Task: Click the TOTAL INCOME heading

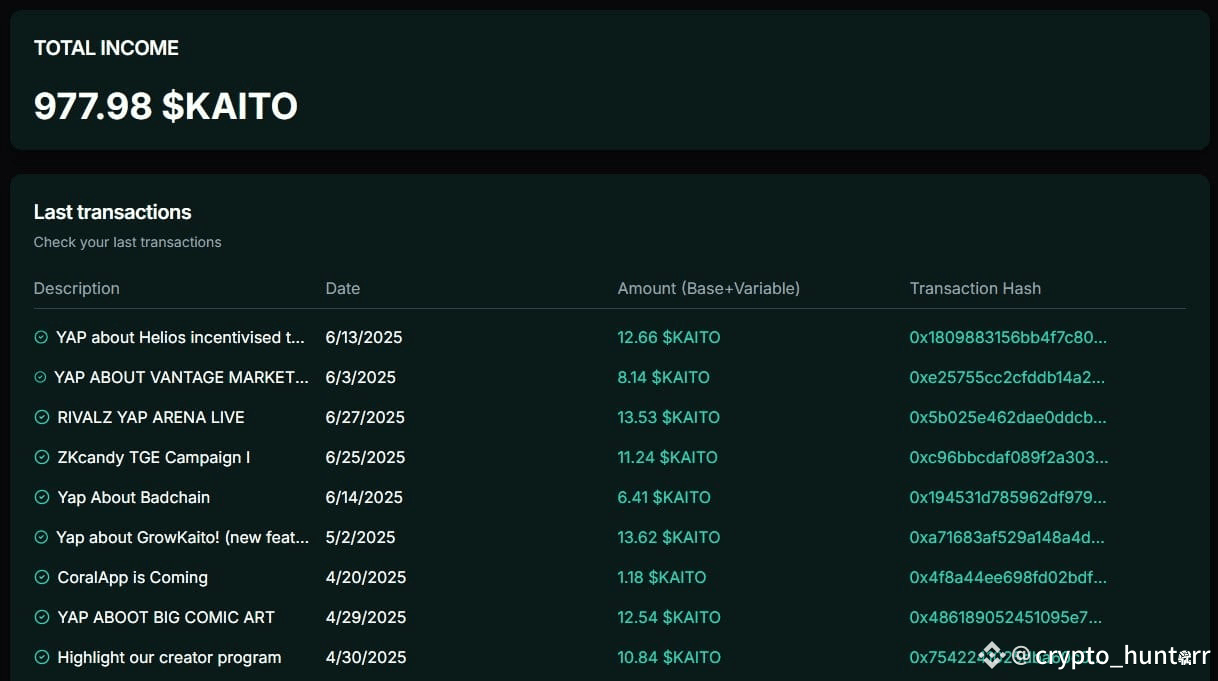Action: coord(106,48)
